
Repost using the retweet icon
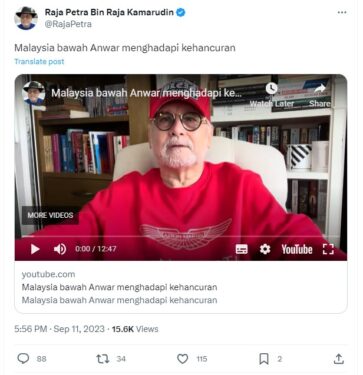tap(102, 359)
